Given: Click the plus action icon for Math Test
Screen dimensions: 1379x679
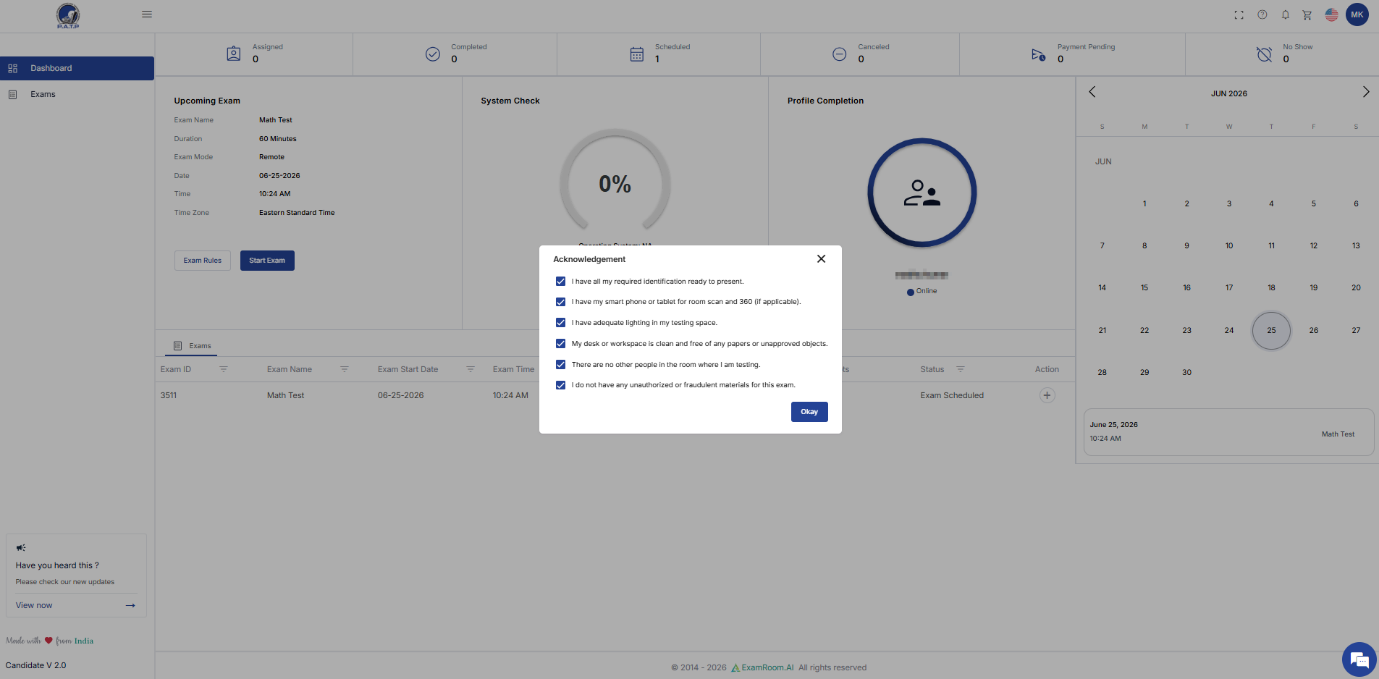Looking at the screenshot, I should point(1047,395).
